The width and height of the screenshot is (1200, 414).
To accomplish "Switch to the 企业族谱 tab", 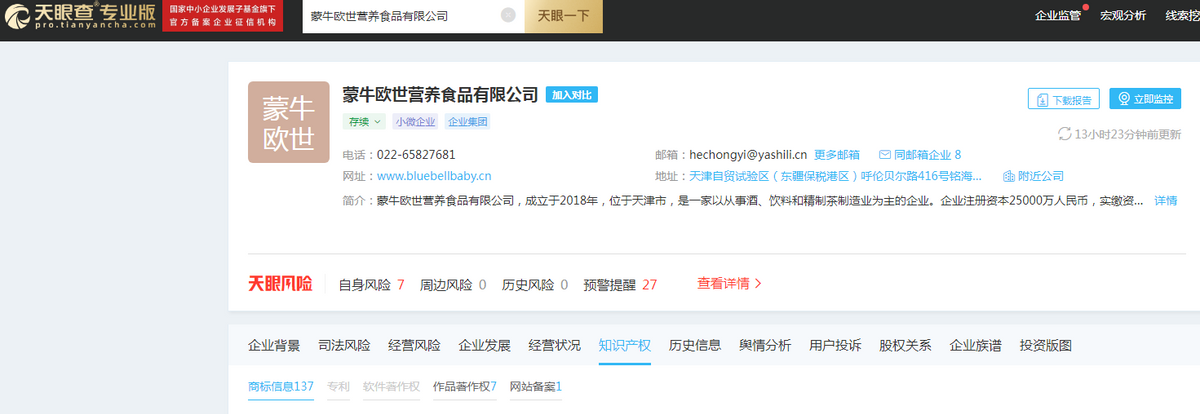I will click(x=975, y=346).
